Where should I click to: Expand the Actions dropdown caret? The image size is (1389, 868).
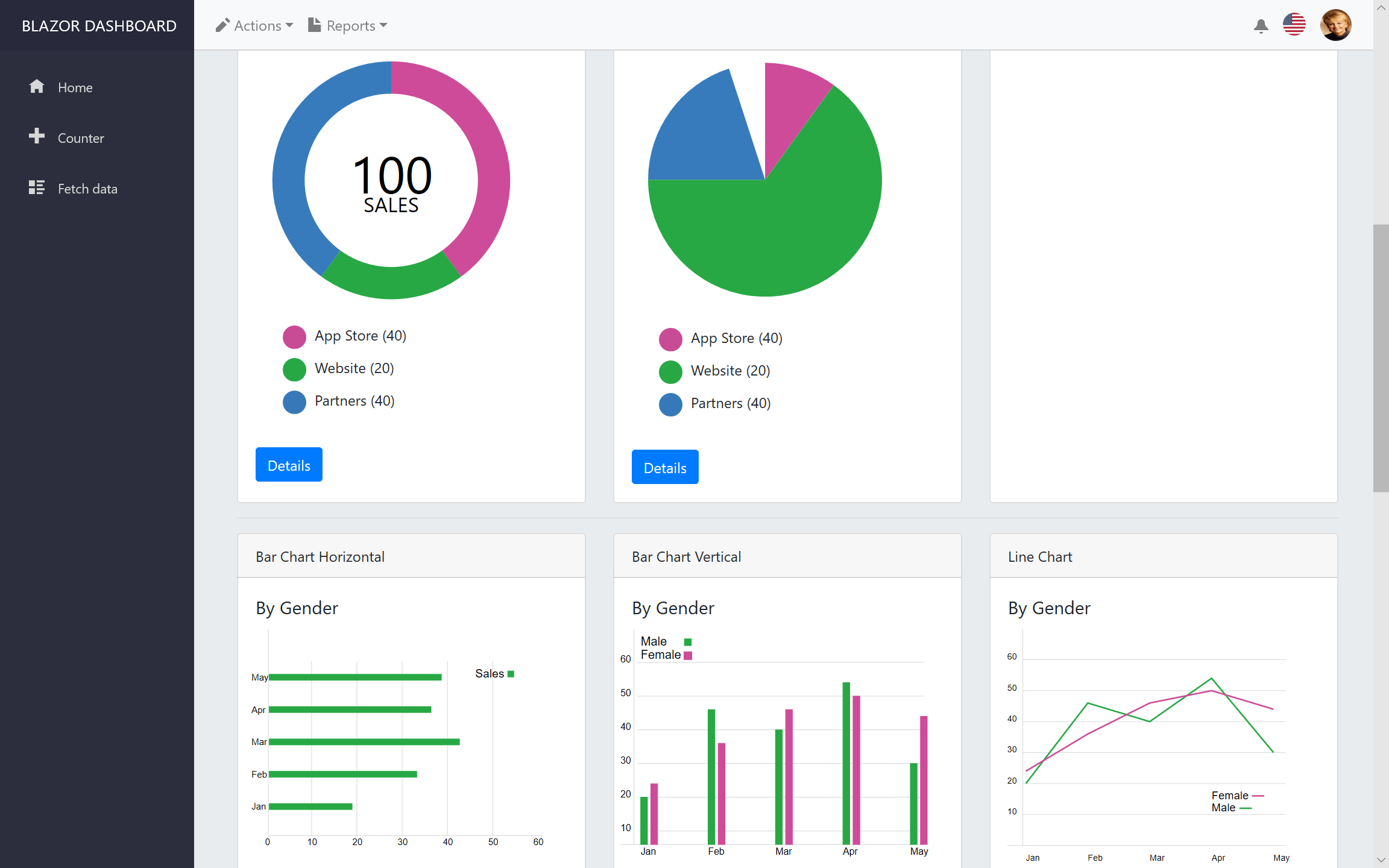point(290,25)
